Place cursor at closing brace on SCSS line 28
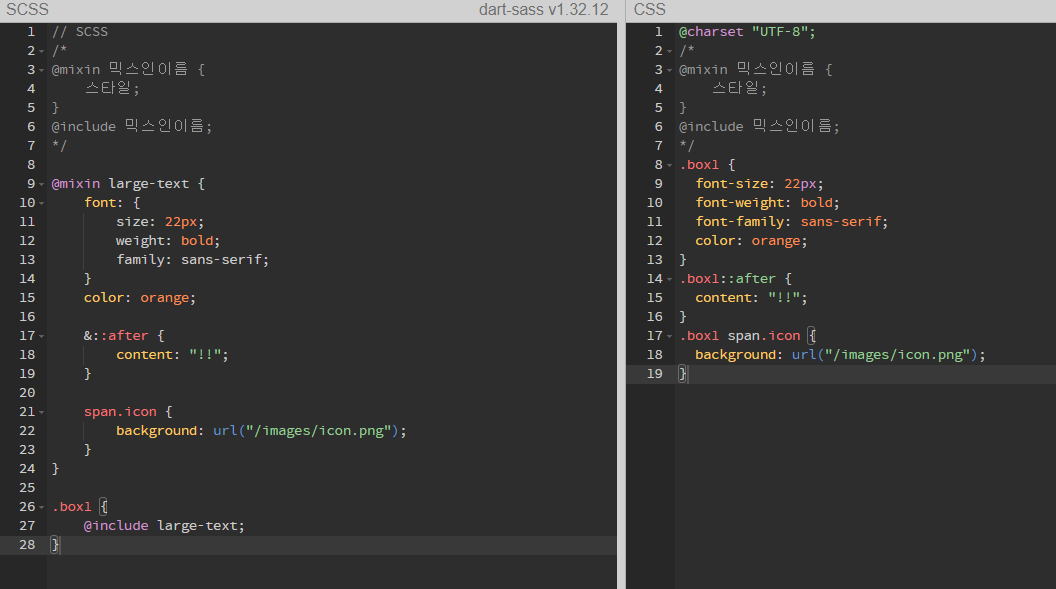Screen dimensions: 1056x589 pos(55,545)
